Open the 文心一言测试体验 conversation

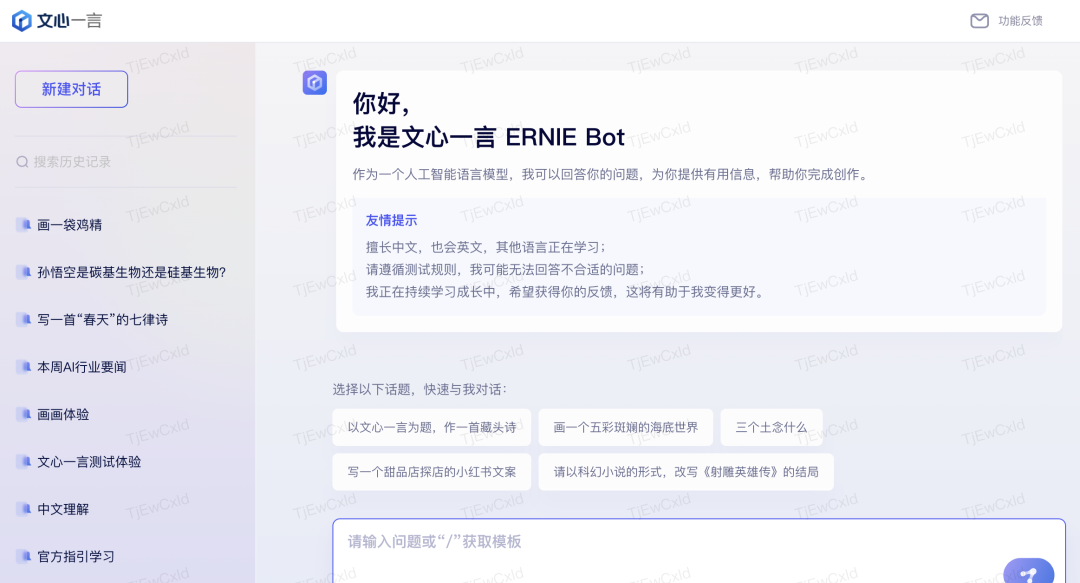(x=89, y=462)
